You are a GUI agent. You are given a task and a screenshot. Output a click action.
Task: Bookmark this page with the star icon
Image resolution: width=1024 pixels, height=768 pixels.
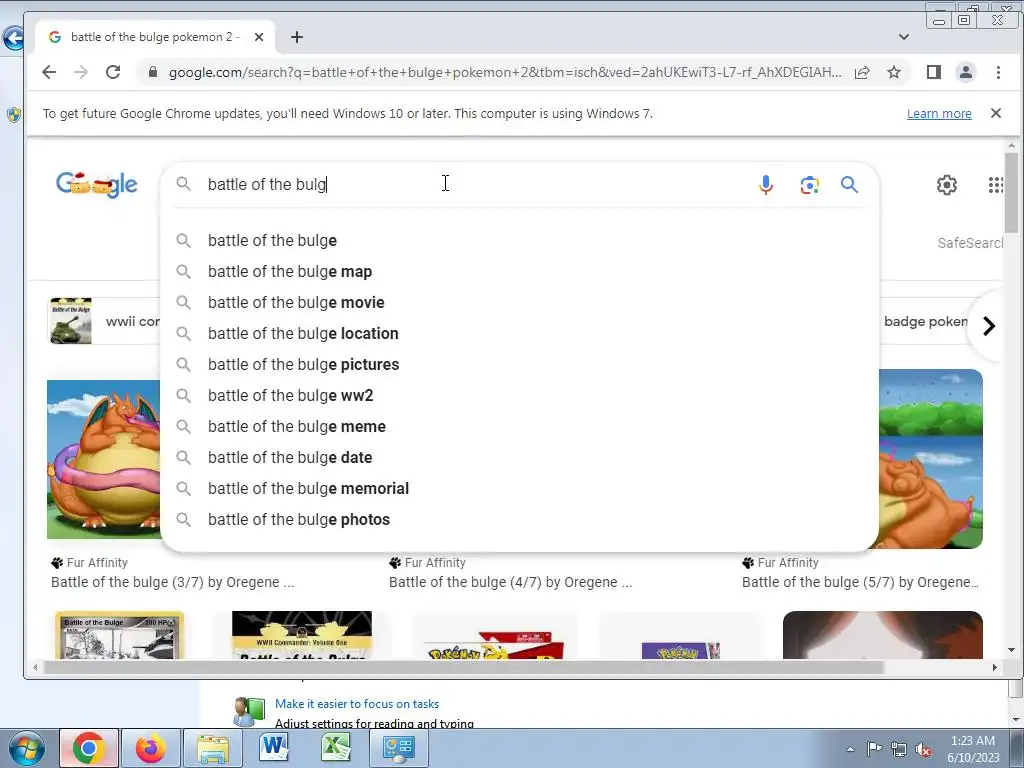894,72
